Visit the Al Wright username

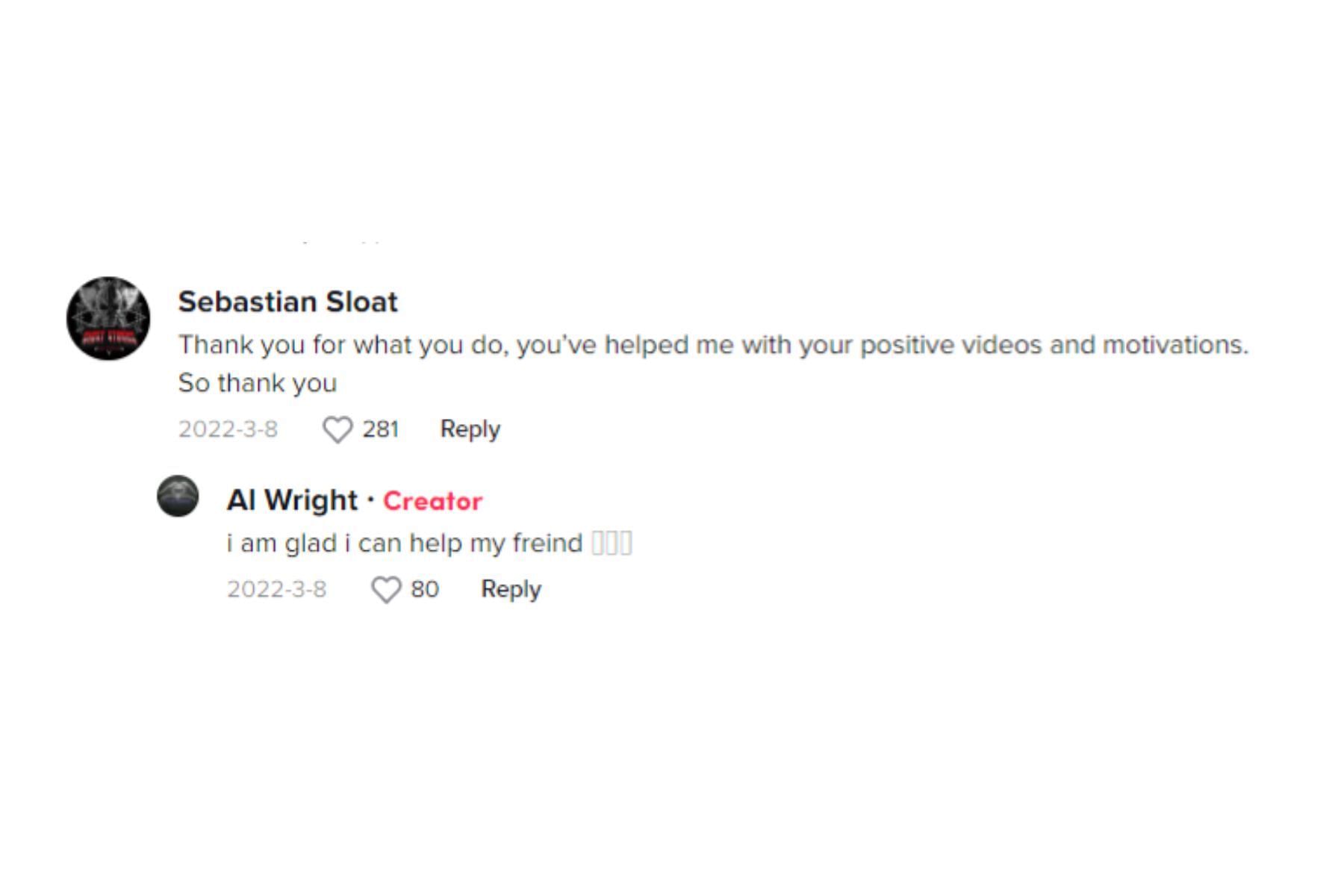click(293, 500)
